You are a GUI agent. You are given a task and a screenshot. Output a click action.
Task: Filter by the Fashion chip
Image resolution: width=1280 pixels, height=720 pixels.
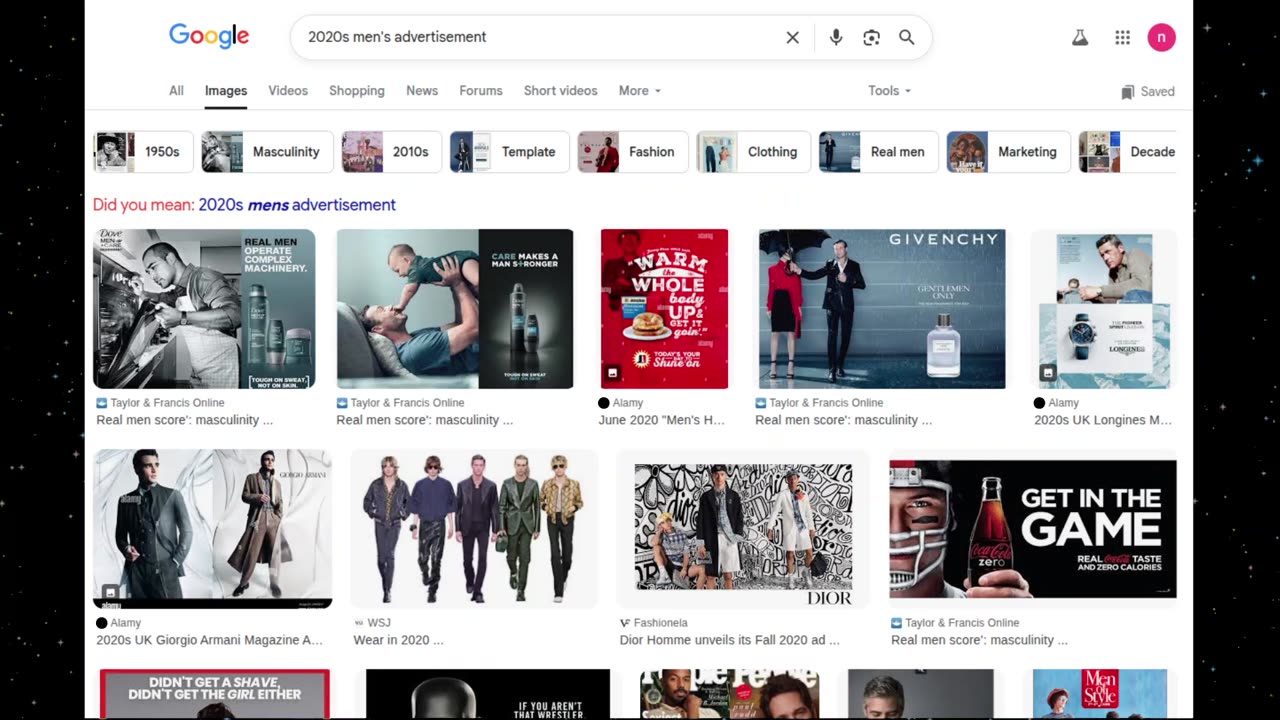(633, 152)
